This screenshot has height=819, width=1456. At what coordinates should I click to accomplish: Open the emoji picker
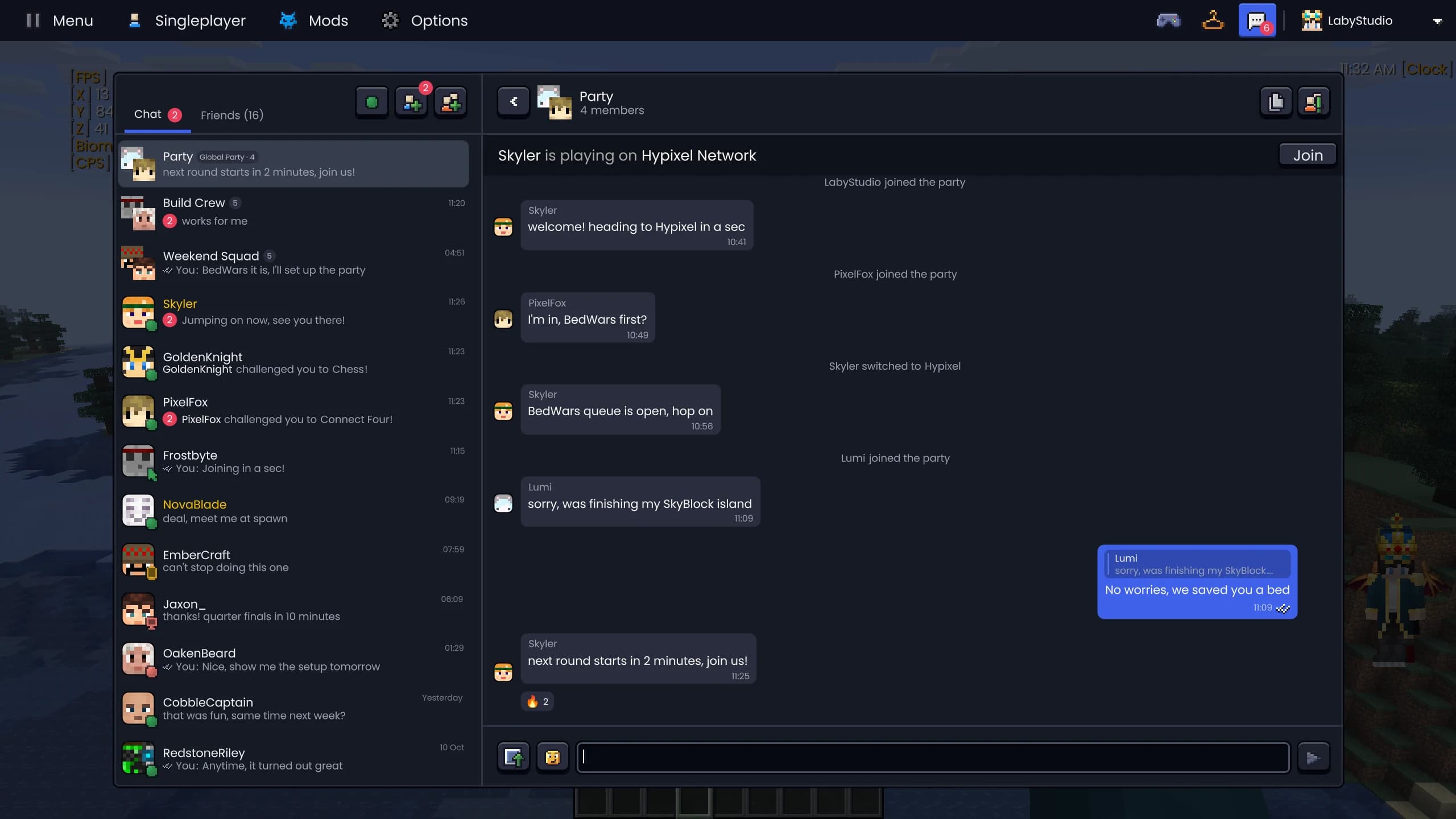tap(552, 757)
